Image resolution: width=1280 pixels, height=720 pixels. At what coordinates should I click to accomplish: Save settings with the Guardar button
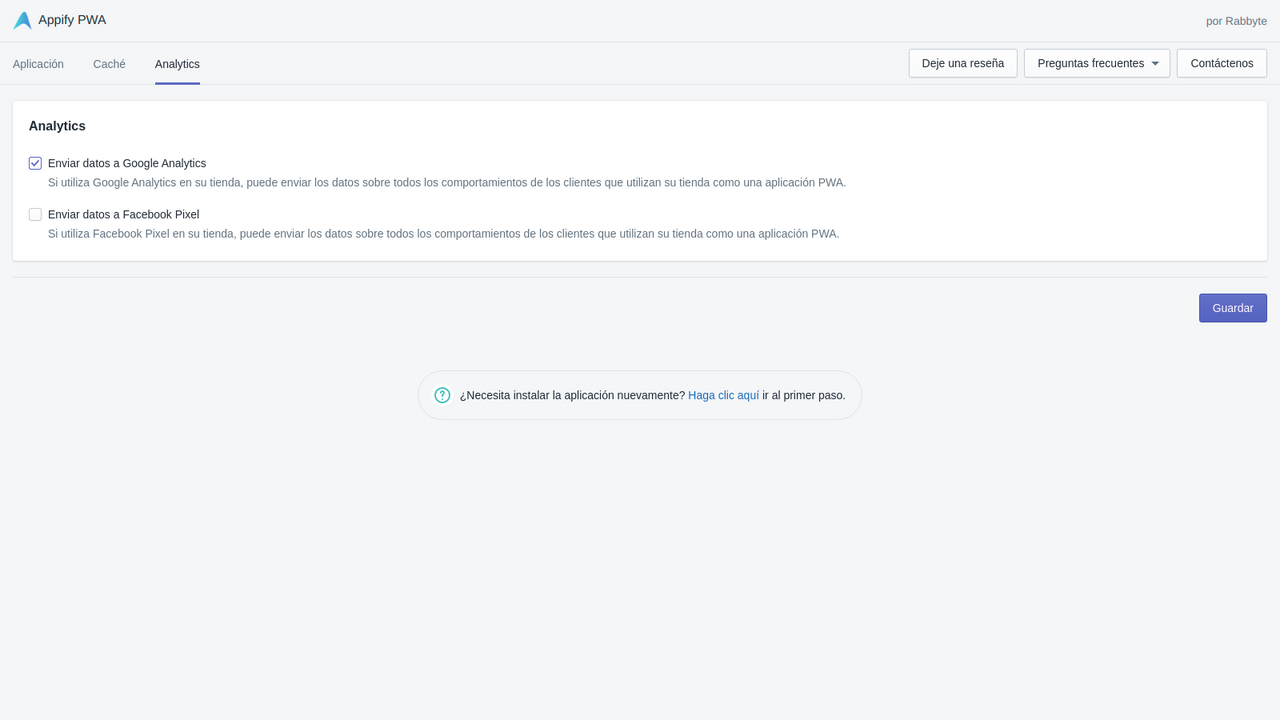point(1233,308)
